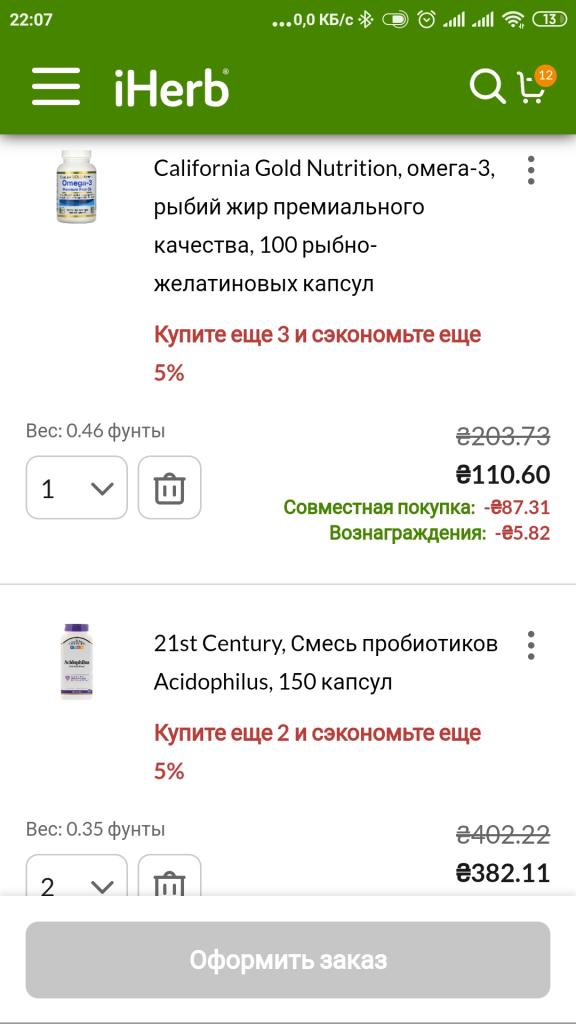The image size is (576, 1024).
Task: Tap the Acidophilus bottle thumbnail
Action: point(76,662)
